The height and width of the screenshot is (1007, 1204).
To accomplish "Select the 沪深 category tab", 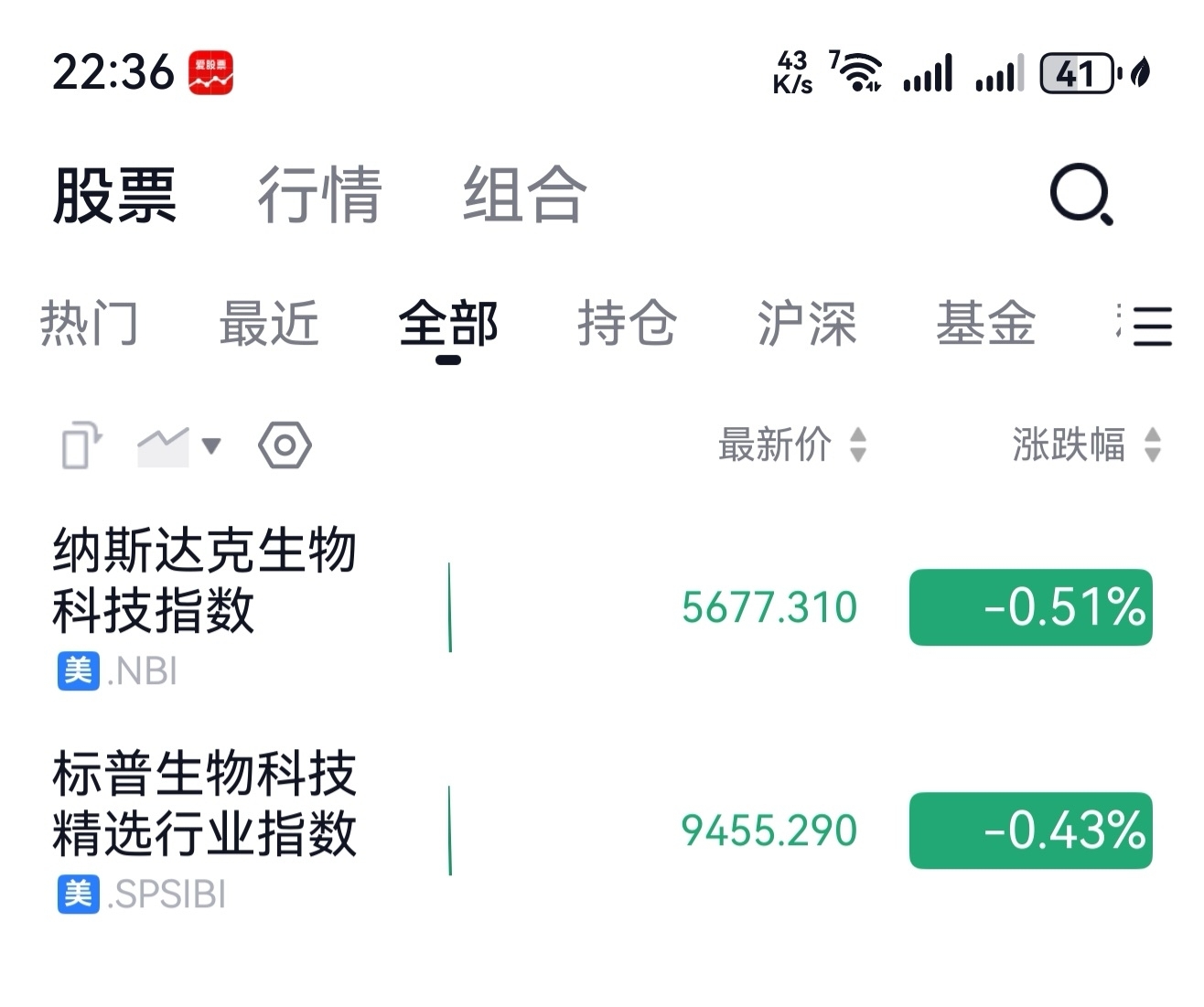I will (807, 324).
